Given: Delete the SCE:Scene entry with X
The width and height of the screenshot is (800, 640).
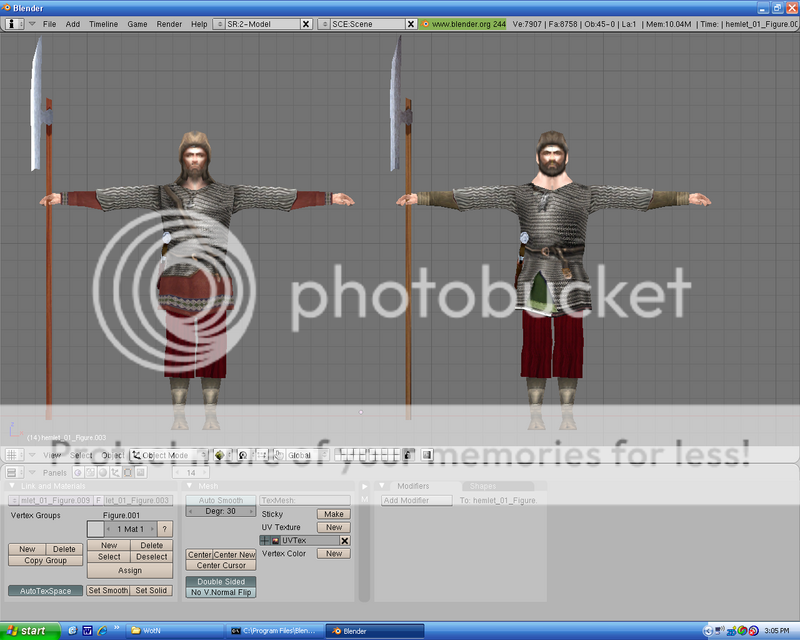Looking at the screenshot, I should pos(409,23).
